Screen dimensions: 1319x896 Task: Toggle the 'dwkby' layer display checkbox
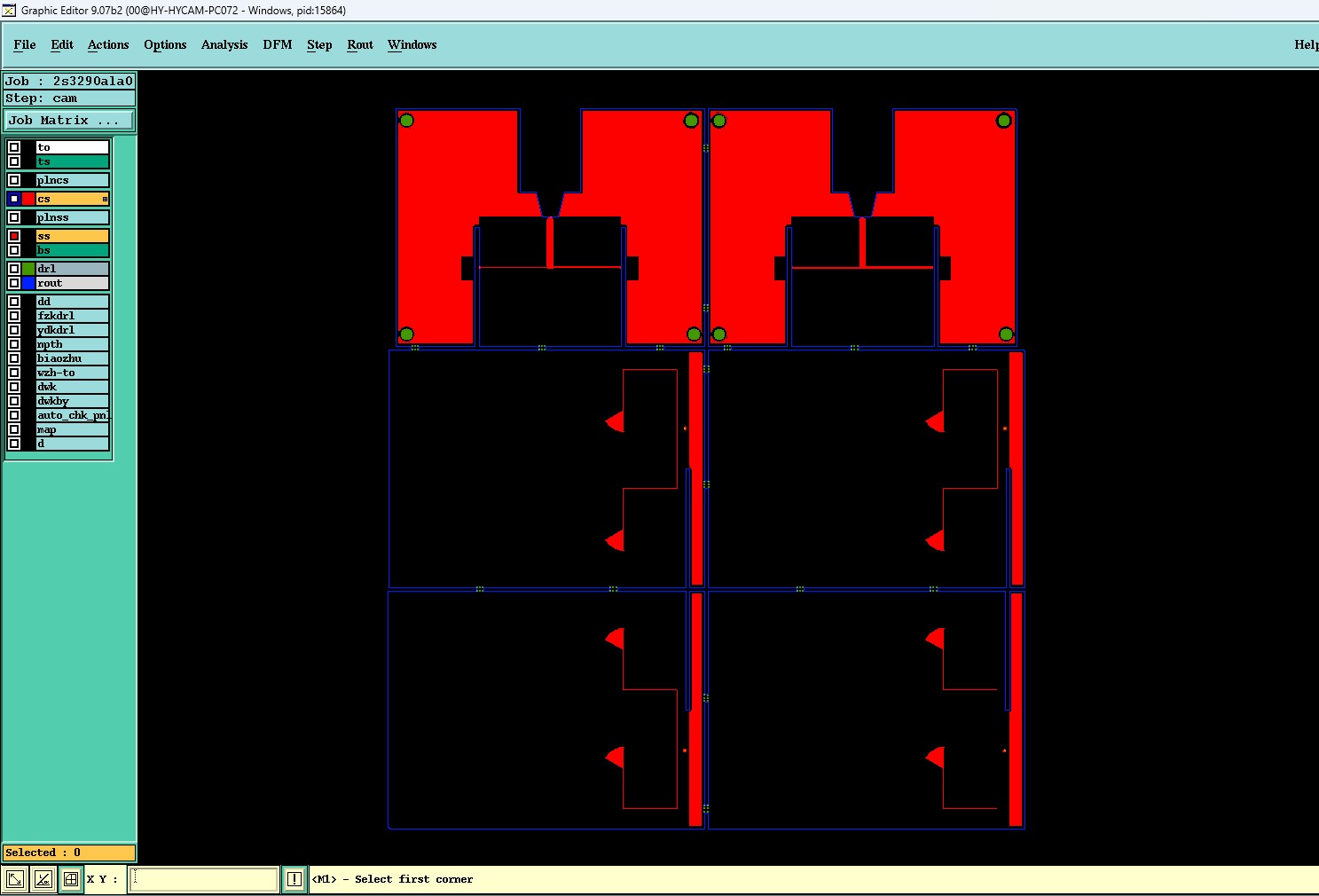(14, 401)
